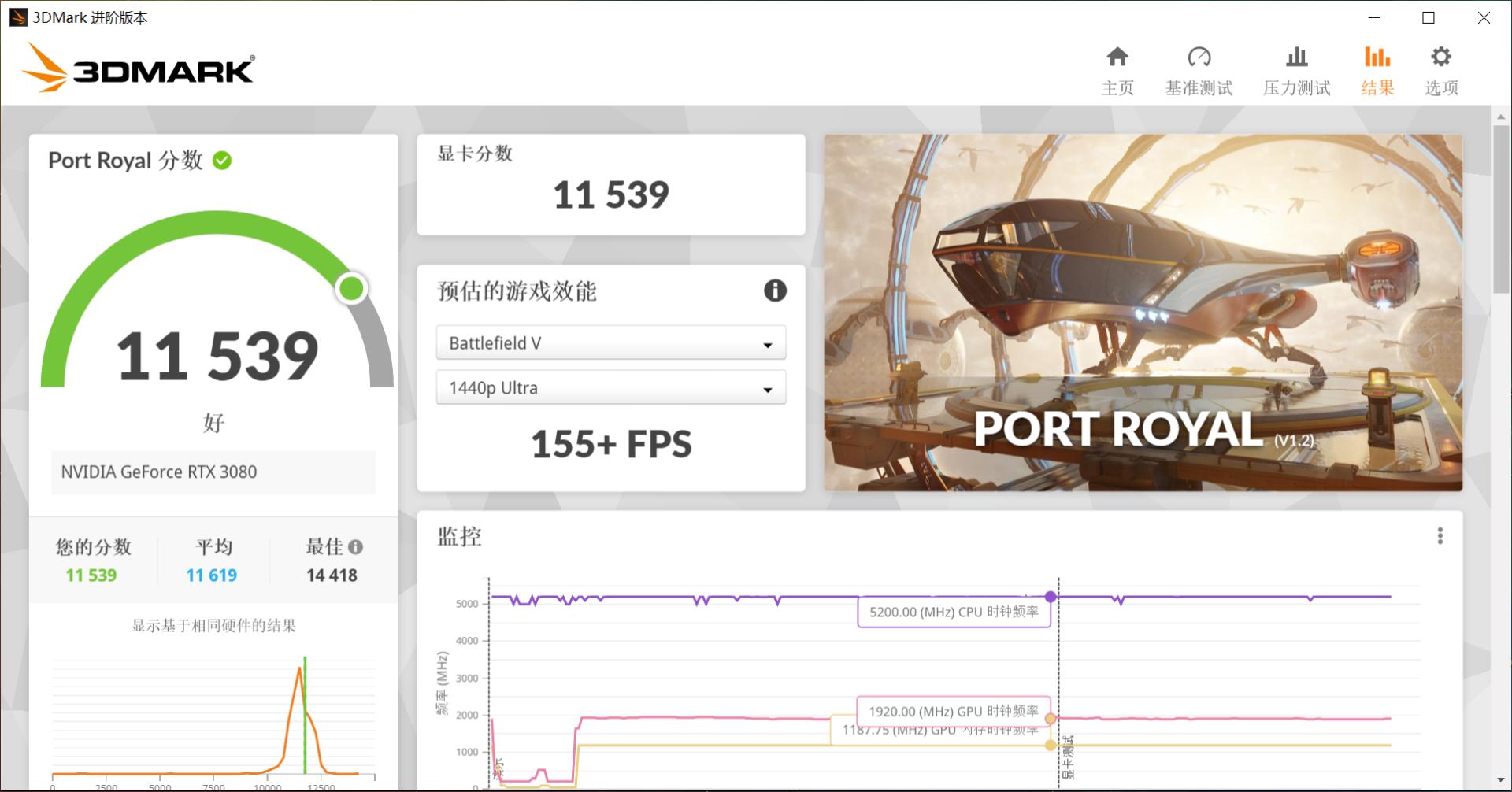Open the stress test section

click(1295, 69)
